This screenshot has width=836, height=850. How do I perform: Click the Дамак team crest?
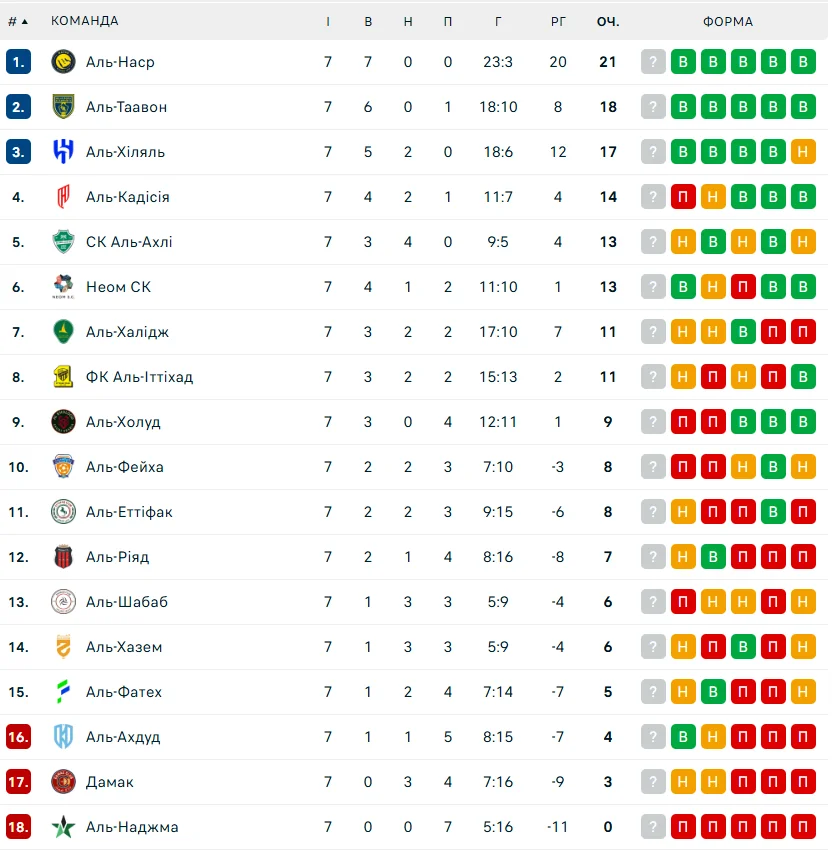63,782
